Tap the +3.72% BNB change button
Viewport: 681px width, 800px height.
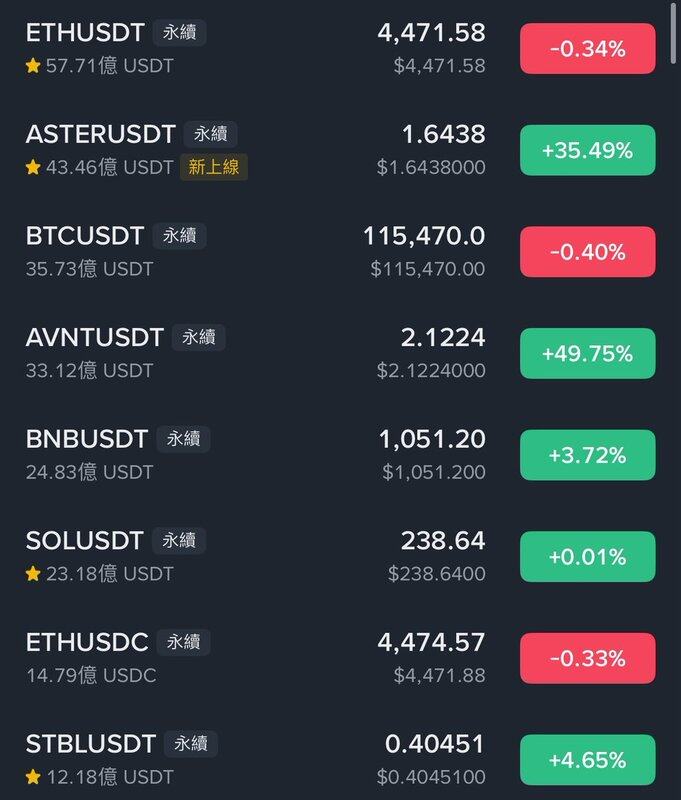click(588, 455)
